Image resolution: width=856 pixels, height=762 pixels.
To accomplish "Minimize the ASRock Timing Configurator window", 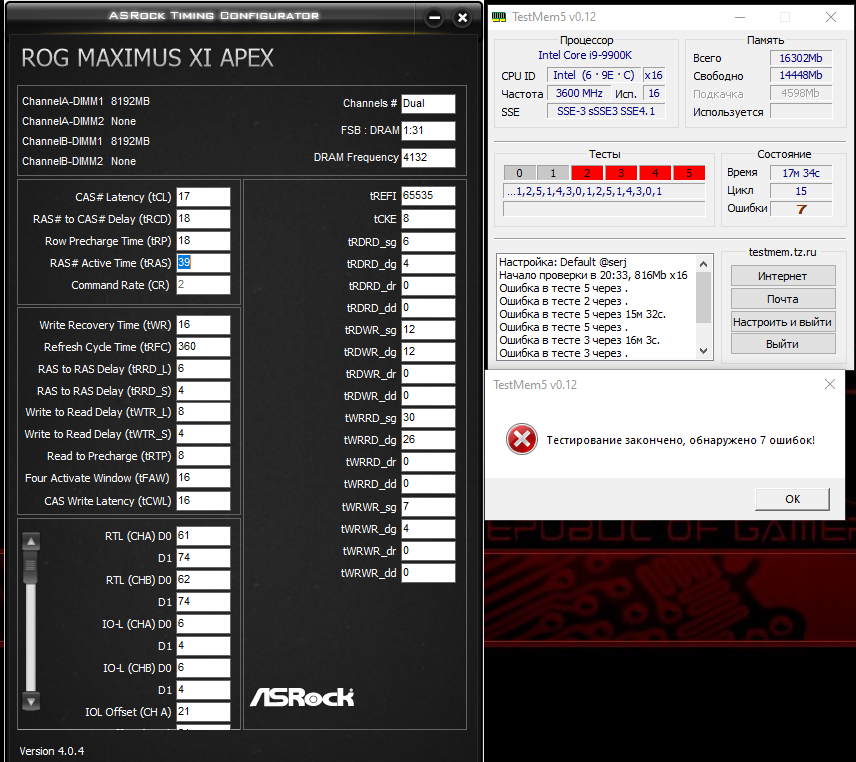I will [435, 18].
